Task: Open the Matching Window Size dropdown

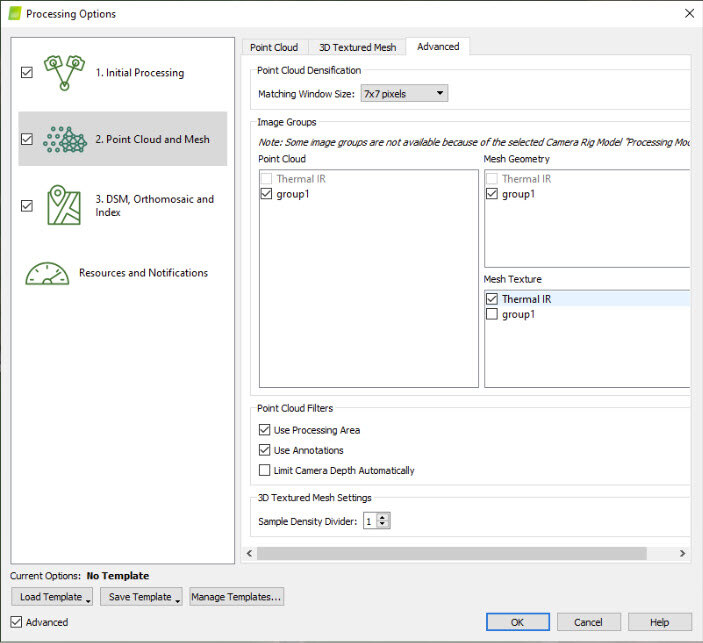Action: (x=404, y=94)
